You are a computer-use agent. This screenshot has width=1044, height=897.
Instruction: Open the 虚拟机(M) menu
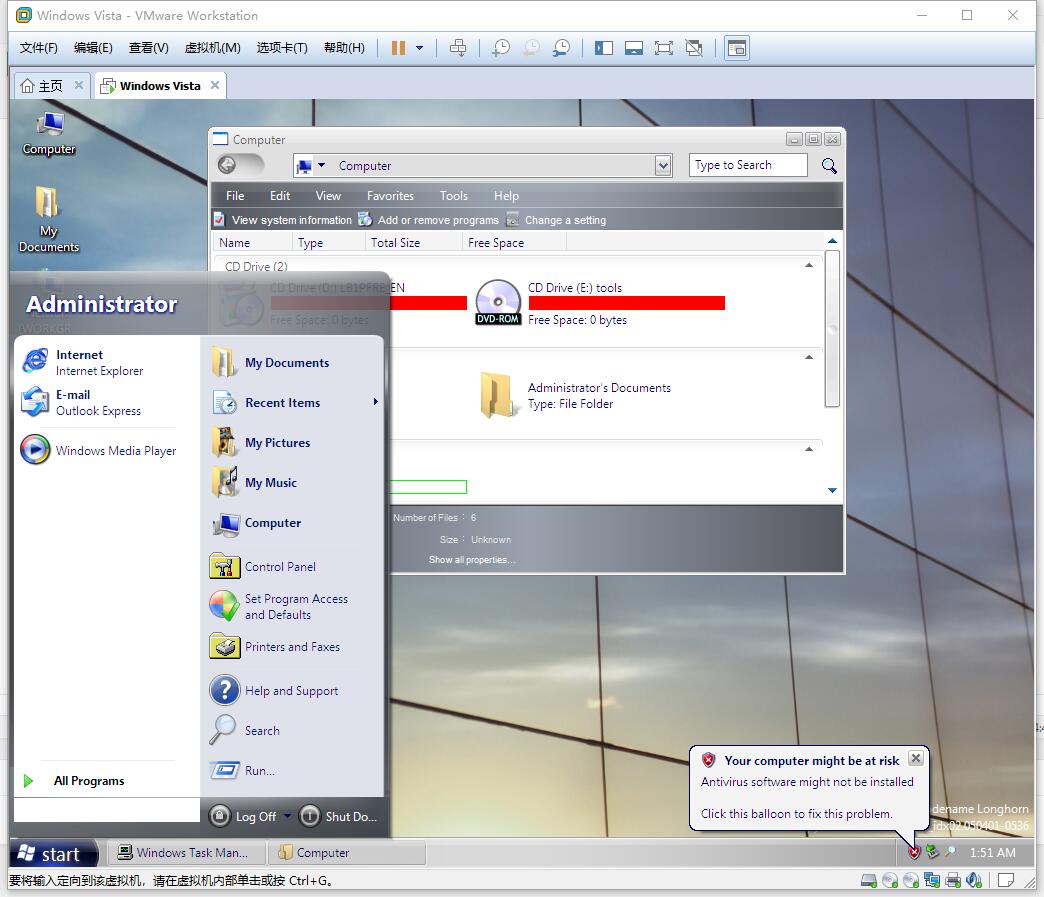point(212,48)
